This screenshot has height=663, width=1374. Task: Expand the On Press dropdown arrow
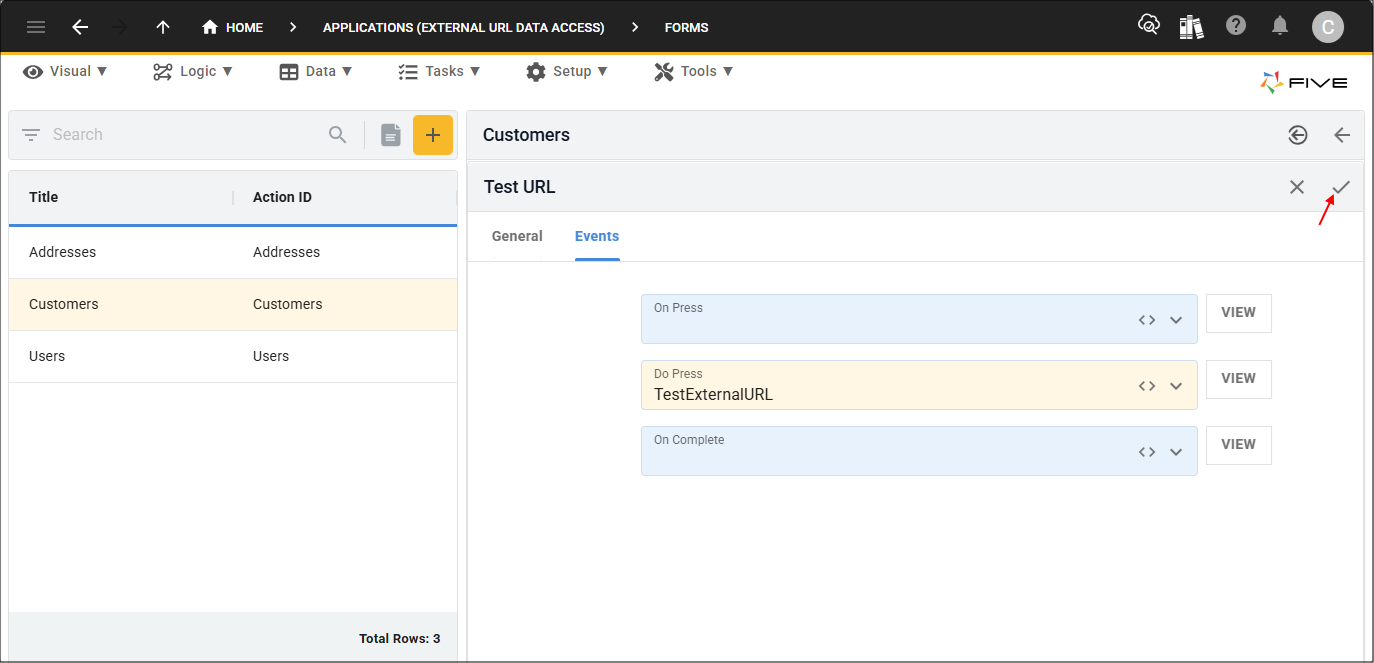point(1176,320)
